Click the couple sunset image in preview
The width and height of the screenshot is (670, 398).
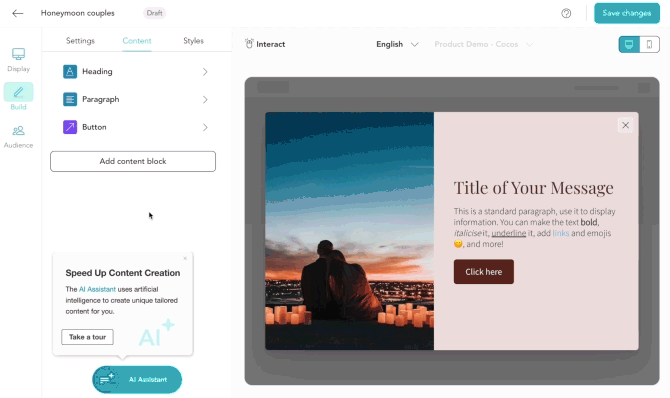pos(350,231)
